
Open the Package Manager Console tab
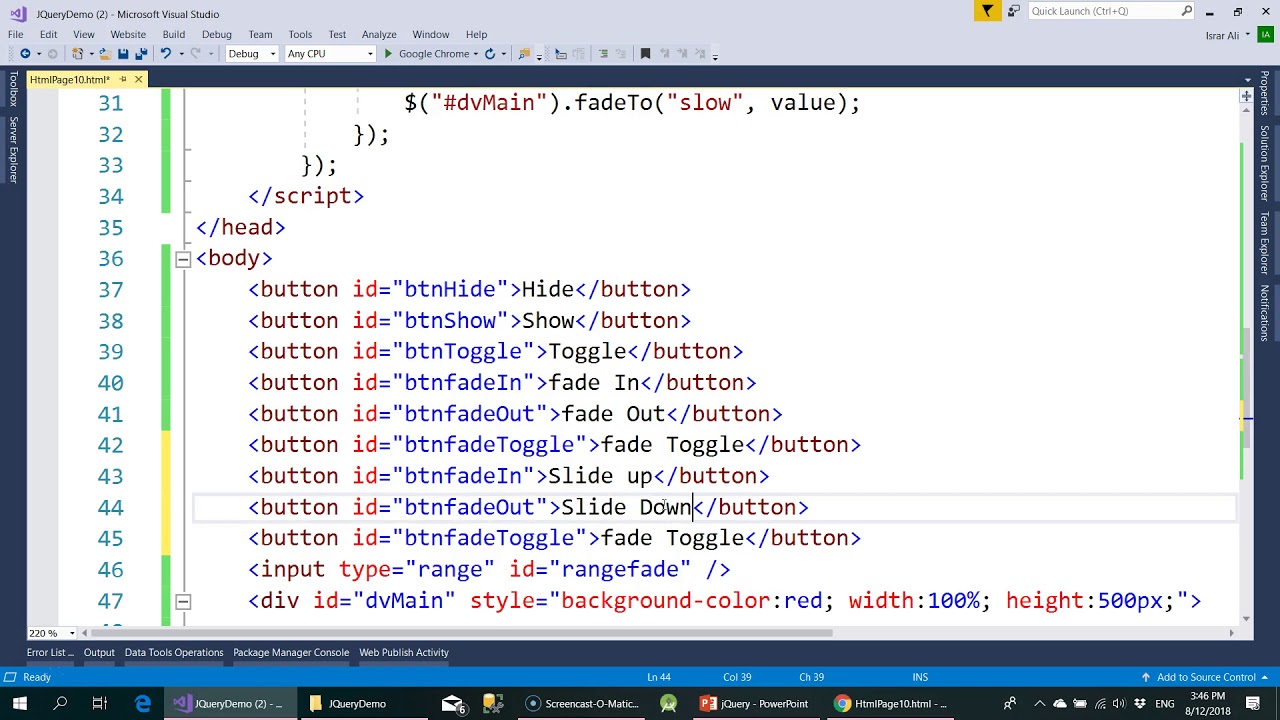coord(291,652)
